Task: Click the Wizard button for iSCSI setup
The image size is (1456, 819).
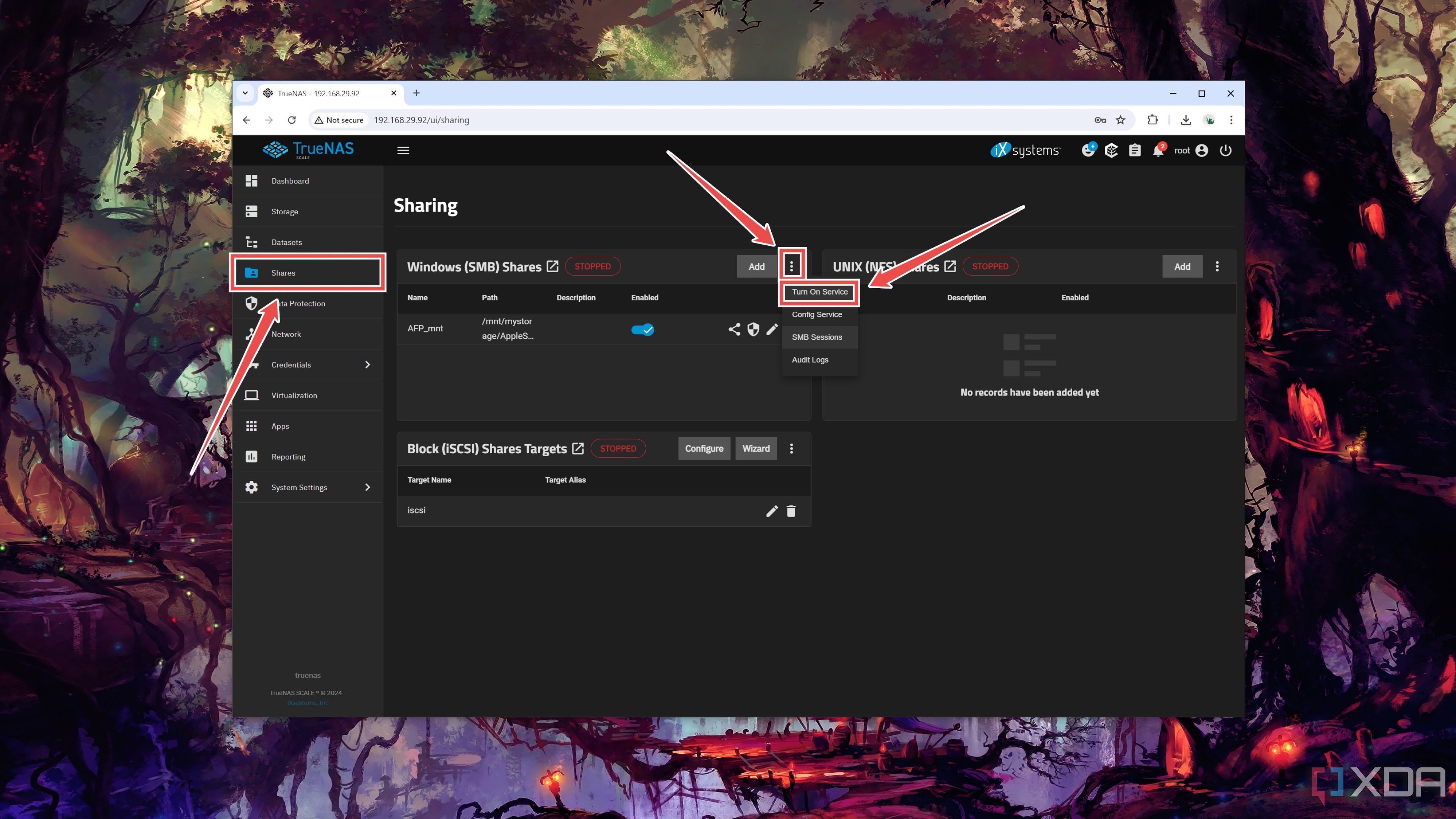Action: coord(756,448)
